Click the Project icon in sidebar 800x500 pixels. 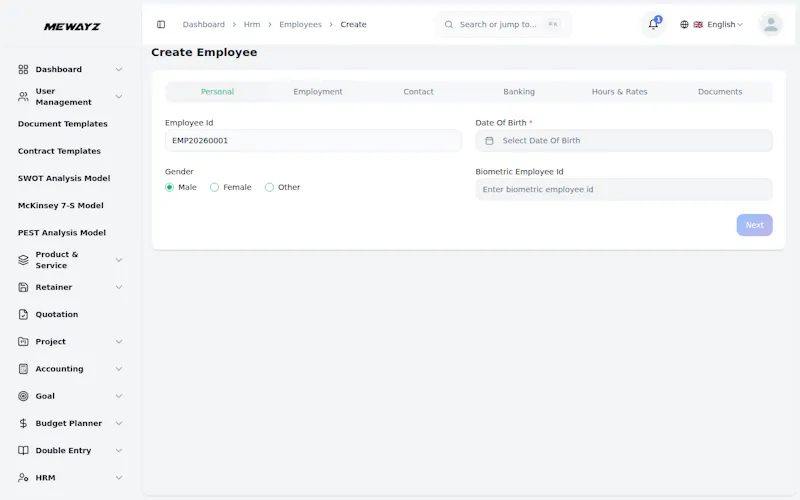click(x=23, y=341)
